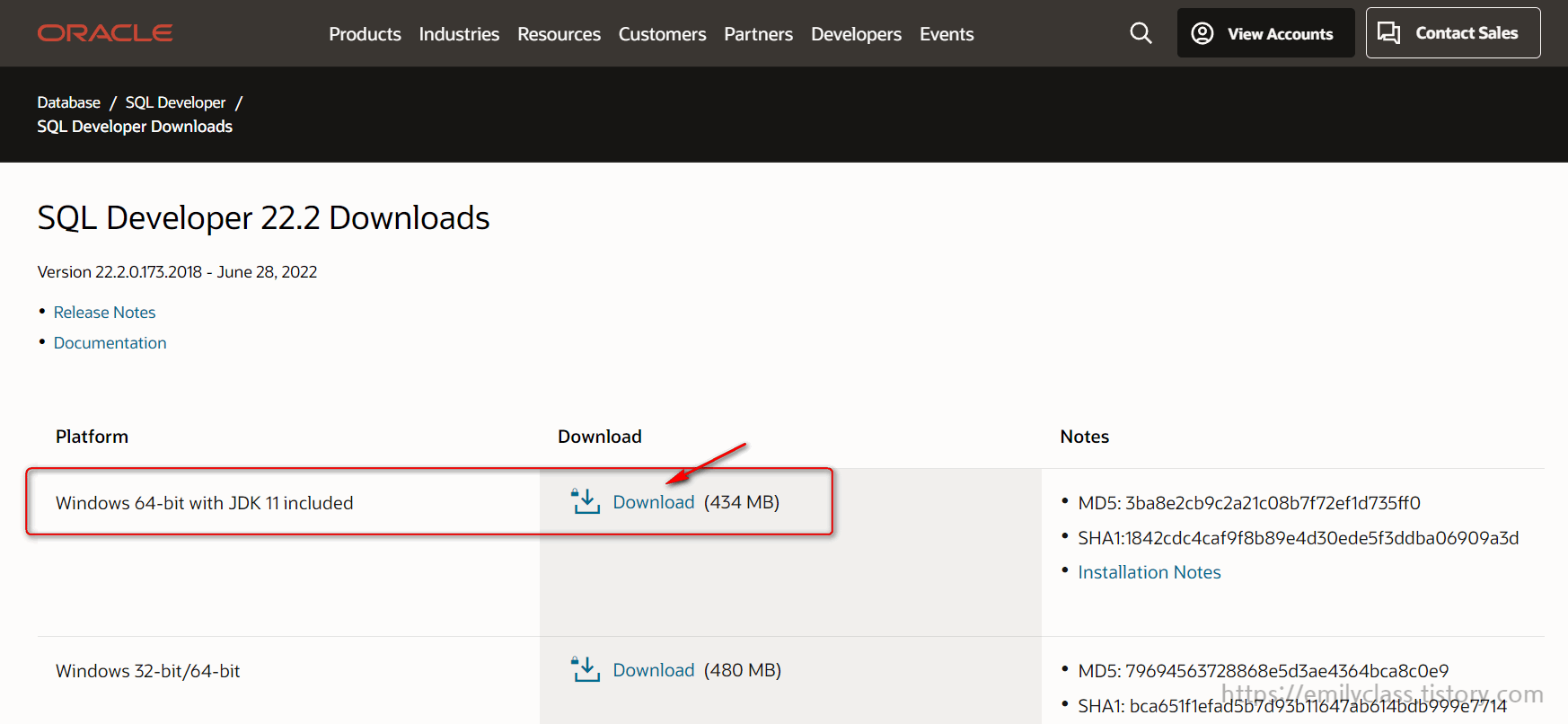Click the version 22.2.0.173.2018 date text
Screen dimensions: 1568x724
(x=177, y=271)
